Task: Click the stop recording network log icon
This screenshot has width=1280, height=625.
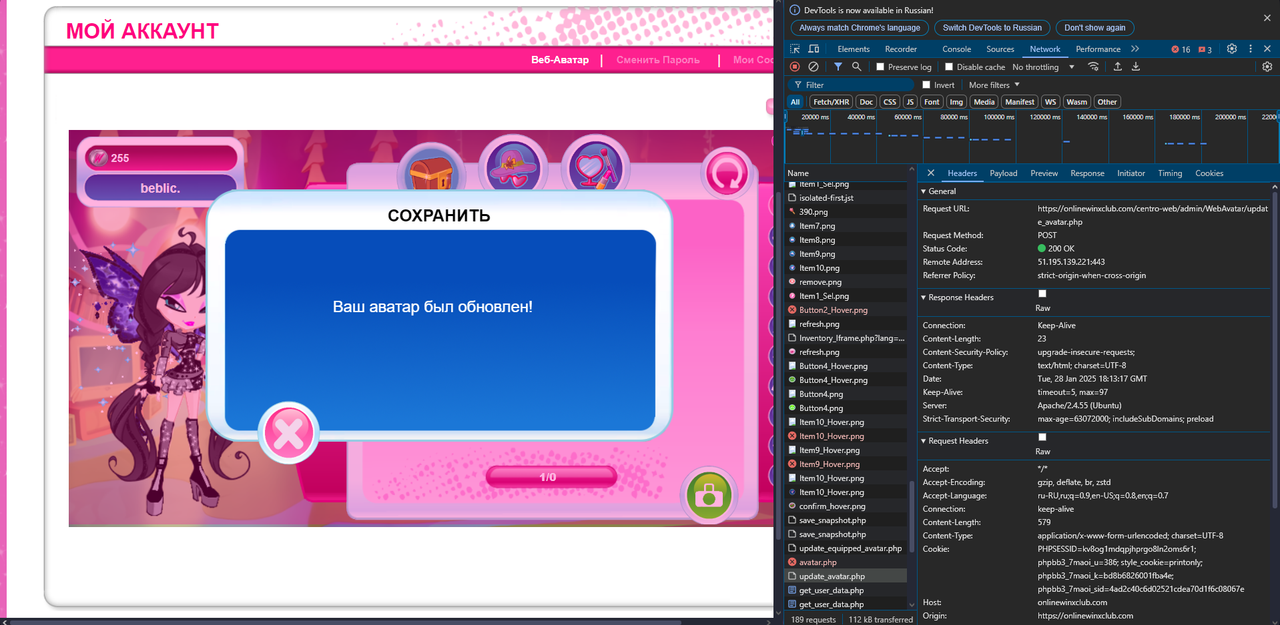Action: pos(795,67)
